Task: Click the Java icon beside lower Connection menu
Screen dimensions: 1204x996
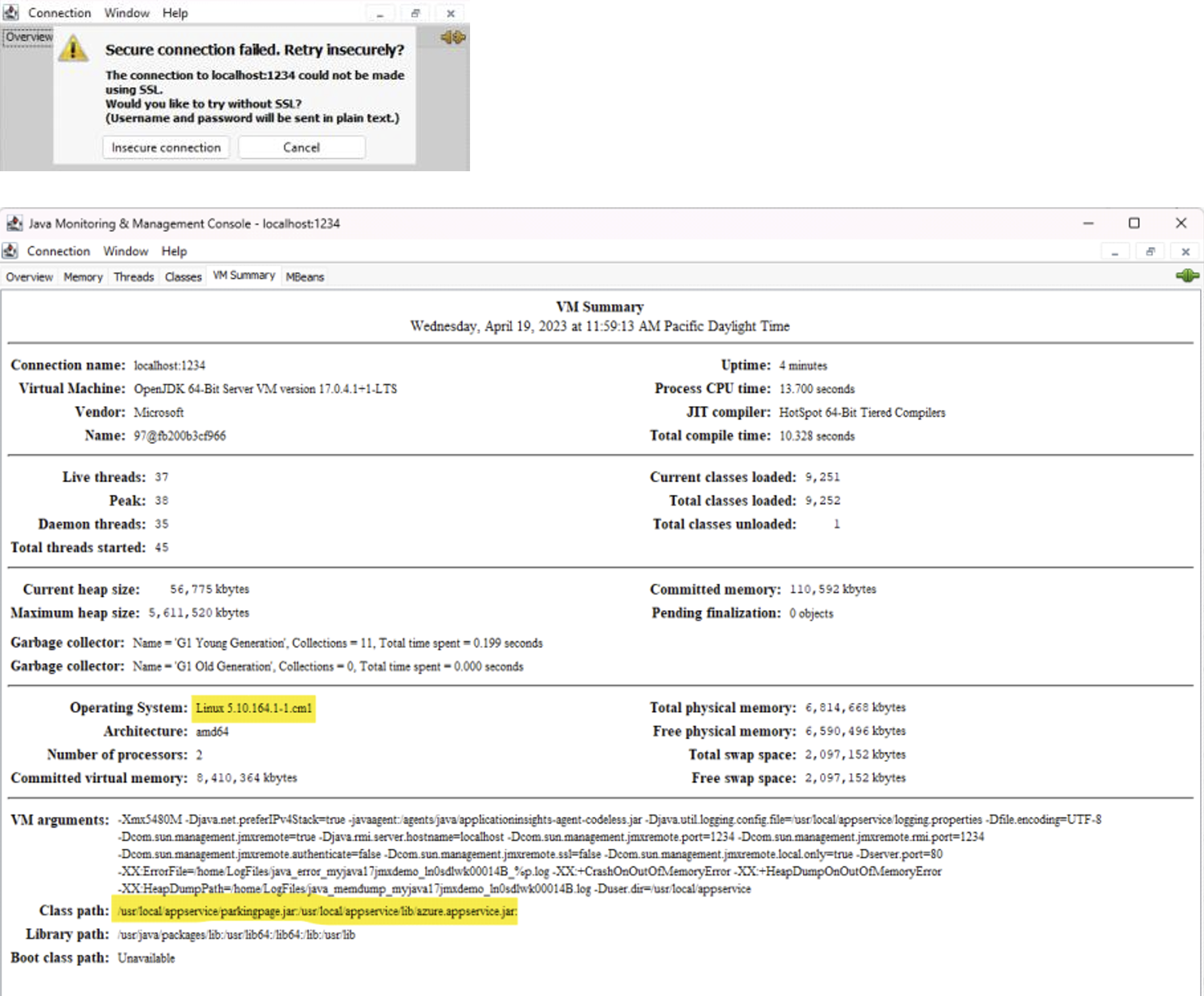Action: click(x=10, y=251)
